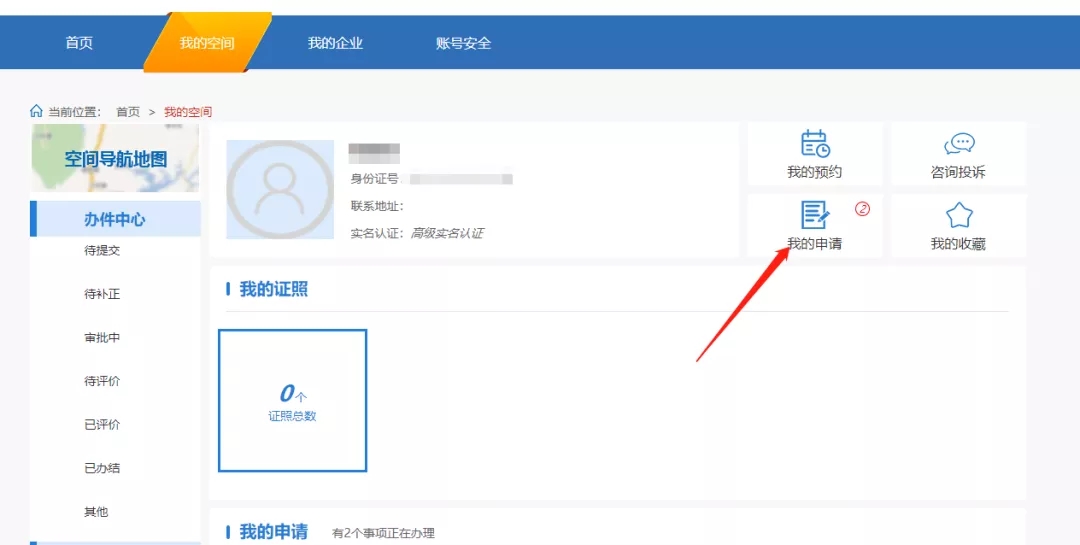Select 审批中 in the sidebar

pyautogui.click(x=102, y=338)
